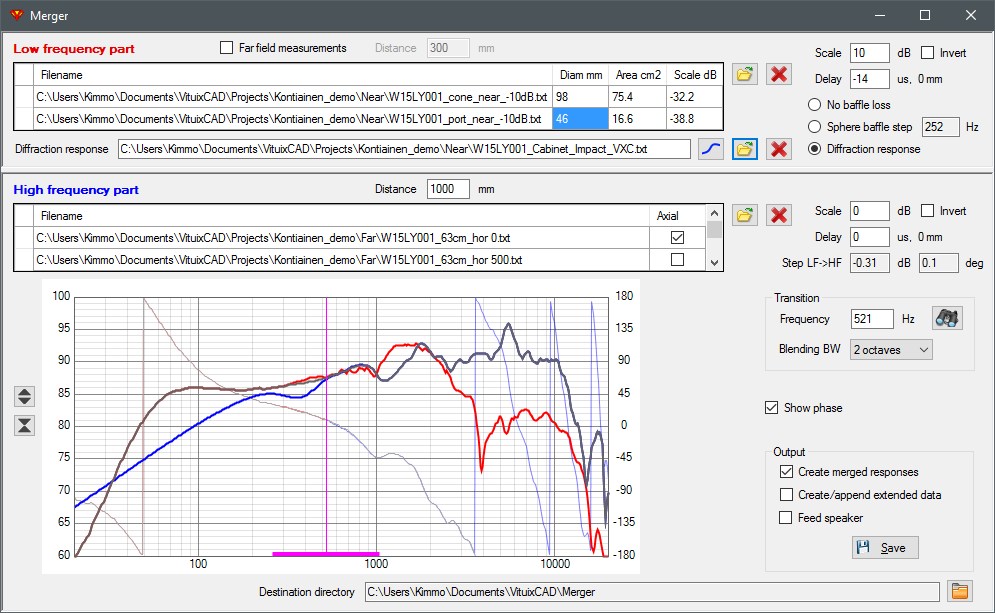The width and height of the screenshot is (995, 613).
Task: Save the merged responses
Action: pyautogui.click(x=885, y=548)
